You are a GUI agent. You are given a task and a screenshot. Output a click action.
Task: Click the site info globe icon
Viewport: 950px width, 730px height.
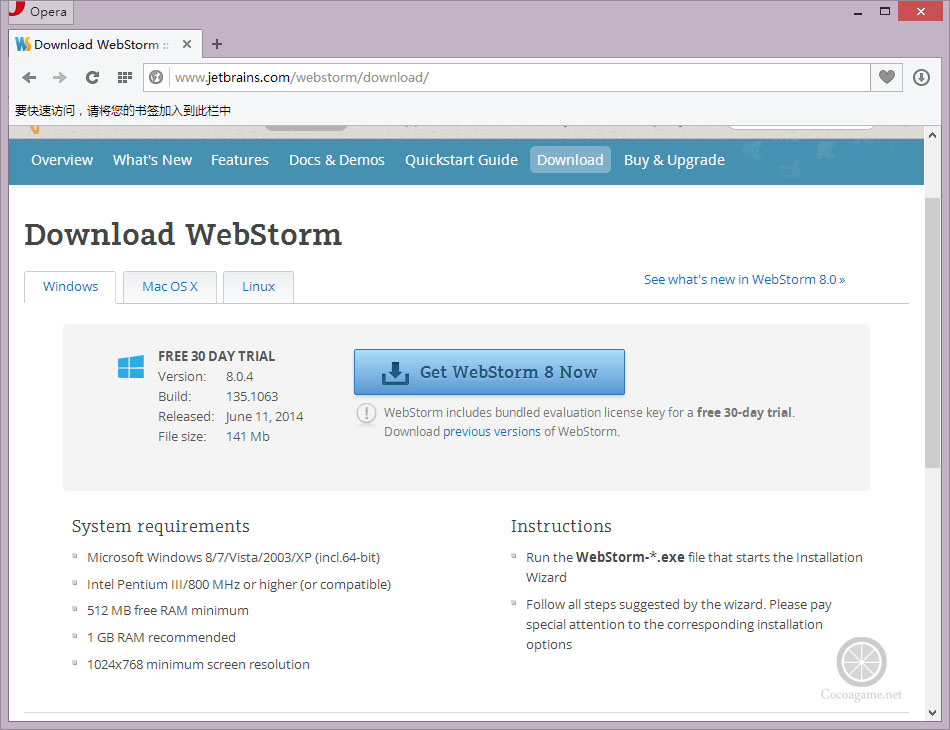pos(156,78)
